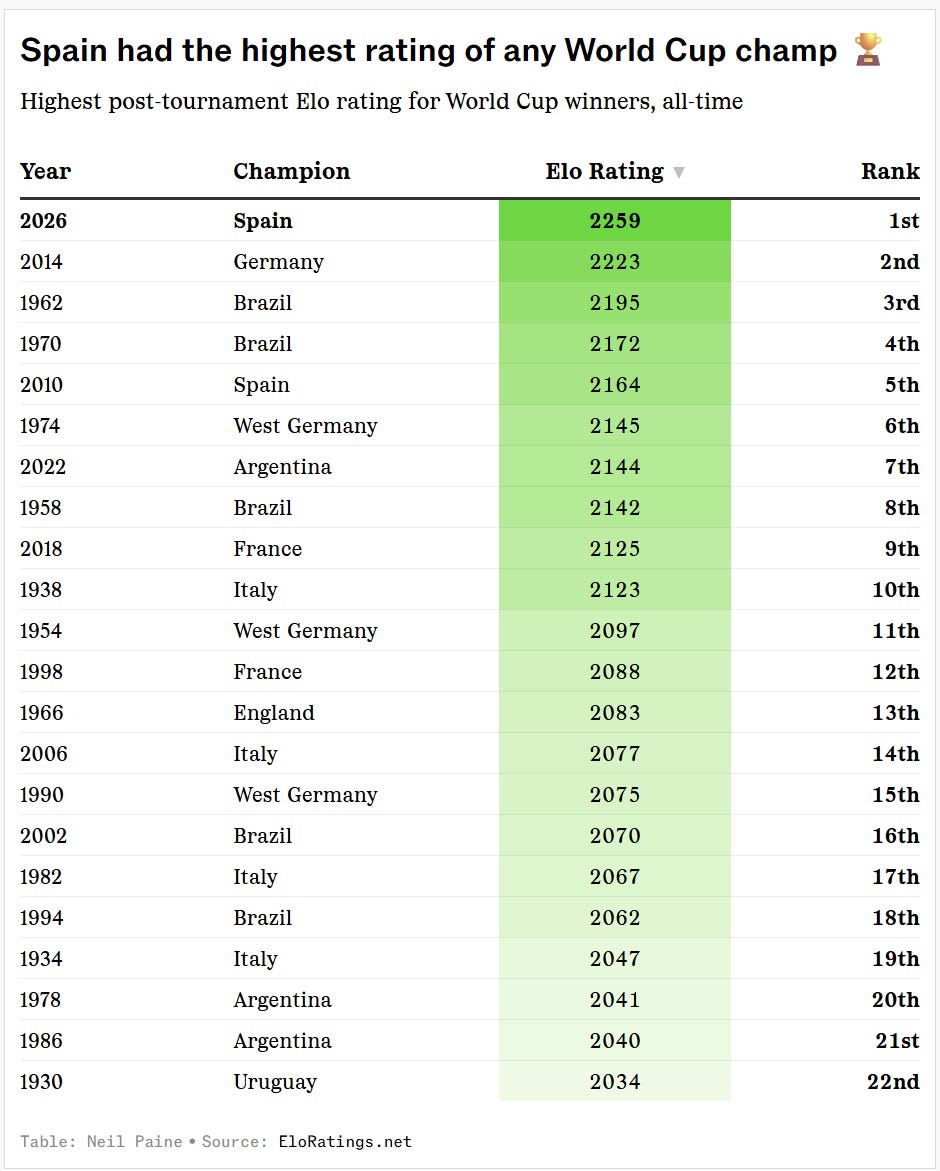Screen dimensions: 940x1171
Task: Select the 2195 rating for 1962 Brazil
Action: (x=614, y=302)
